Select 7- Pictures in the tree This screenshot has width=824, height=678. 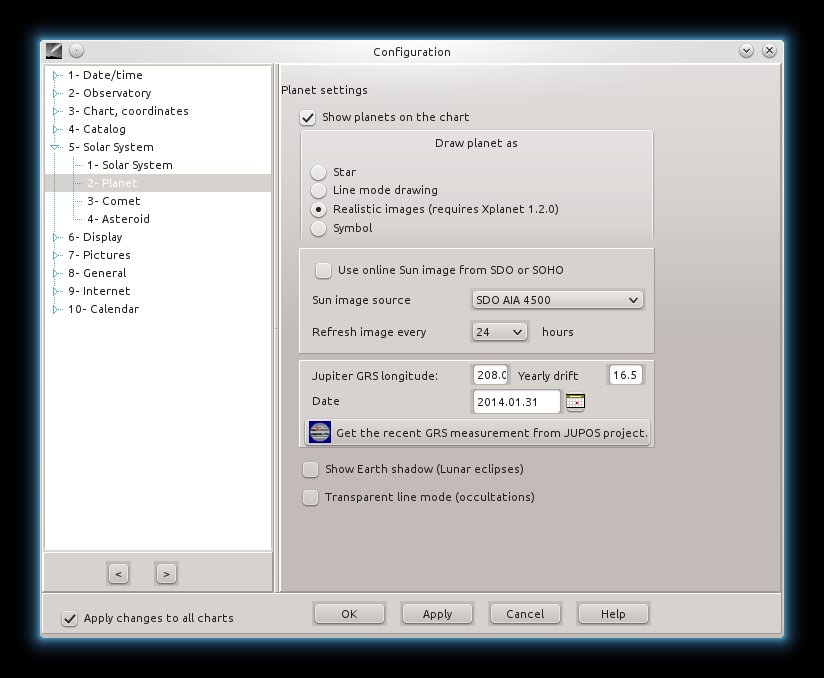click(x=99, y=255)
